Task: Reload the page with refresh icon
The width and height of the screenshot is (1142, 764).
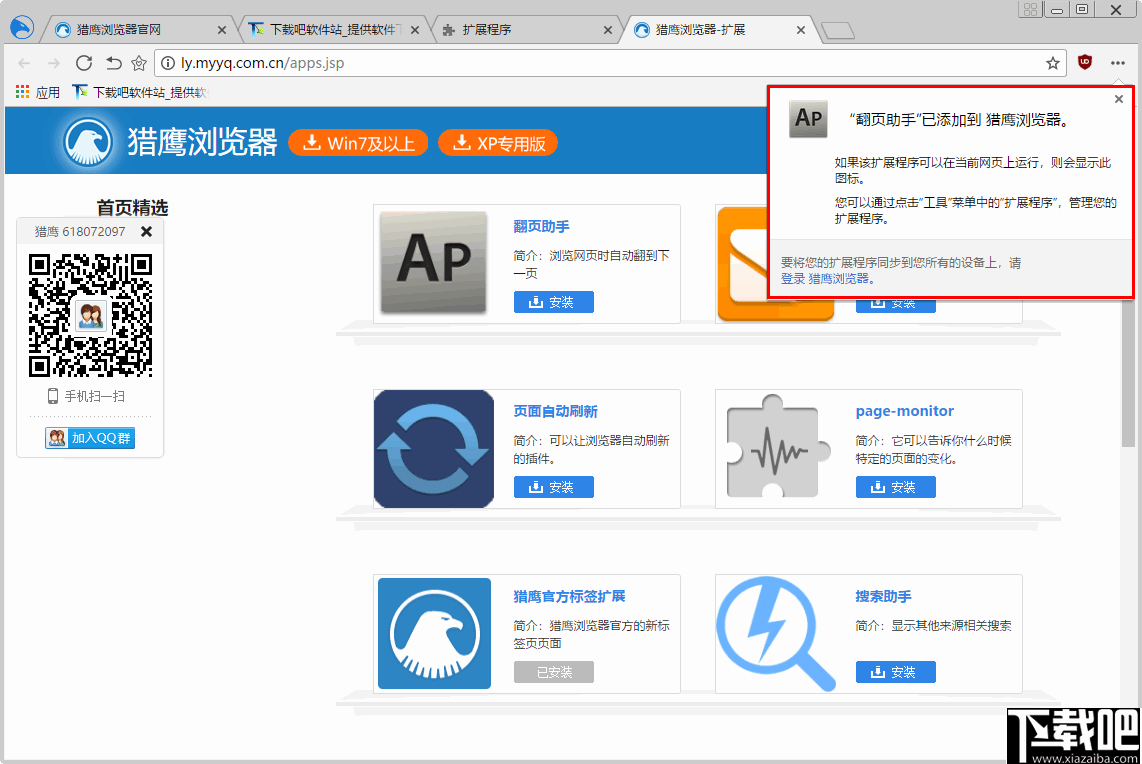Action: point(84,63)
